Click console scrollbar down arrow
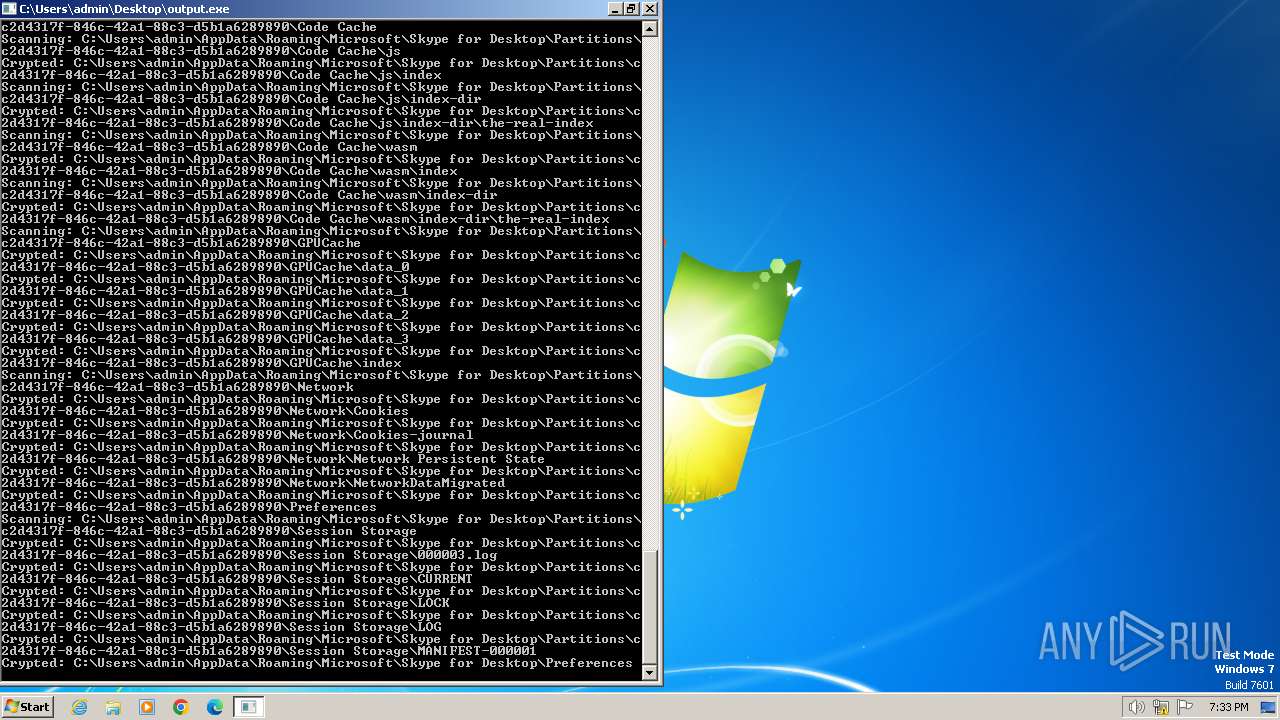The width and height of the screenshot is (1280, 720). (650, 673)
